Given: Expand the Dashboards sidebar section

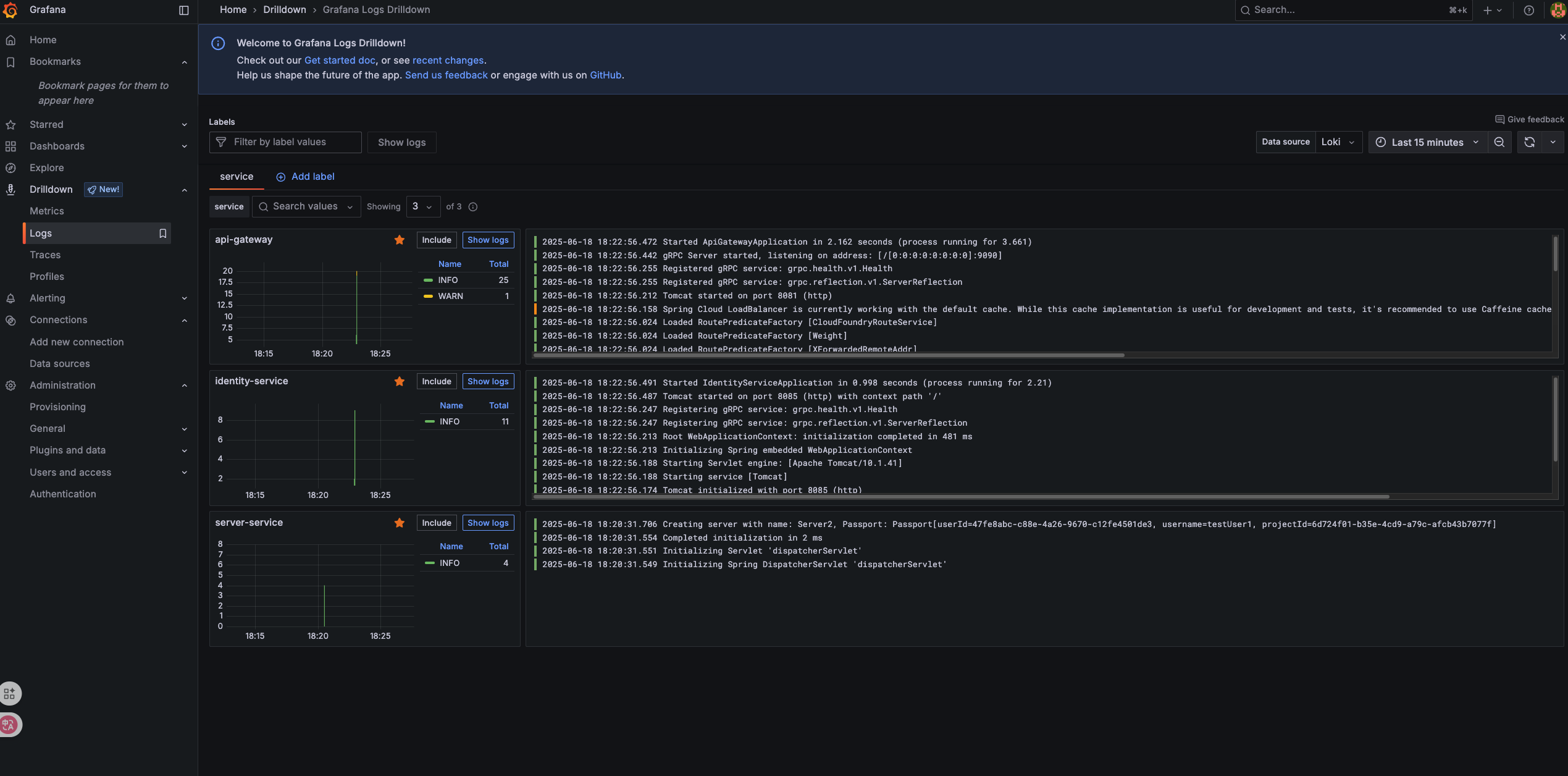Looking at the screenshot, I should 184,146.
